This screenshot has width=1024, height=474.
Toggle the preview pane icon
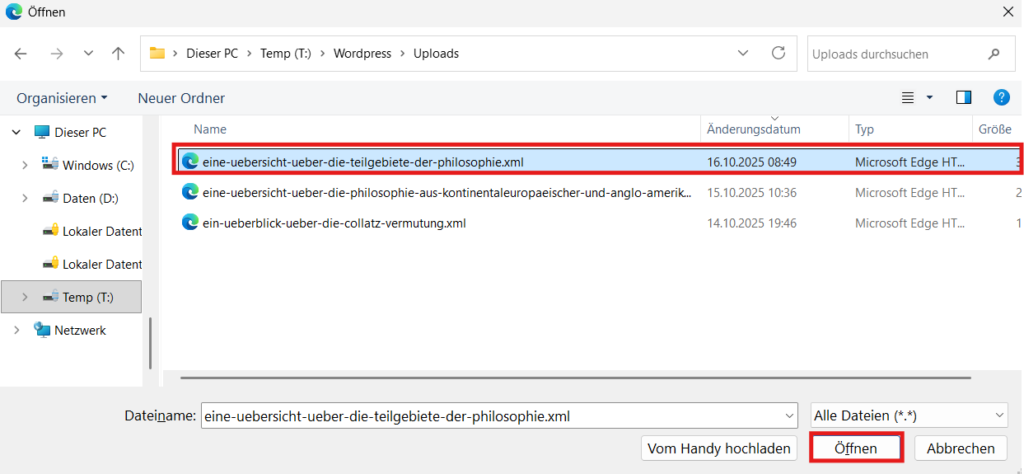(964, 98)
